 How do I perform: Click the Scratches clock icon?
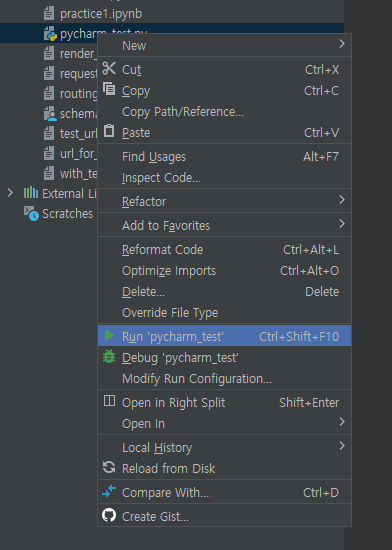pyautogui.click(x=31, y=213)
